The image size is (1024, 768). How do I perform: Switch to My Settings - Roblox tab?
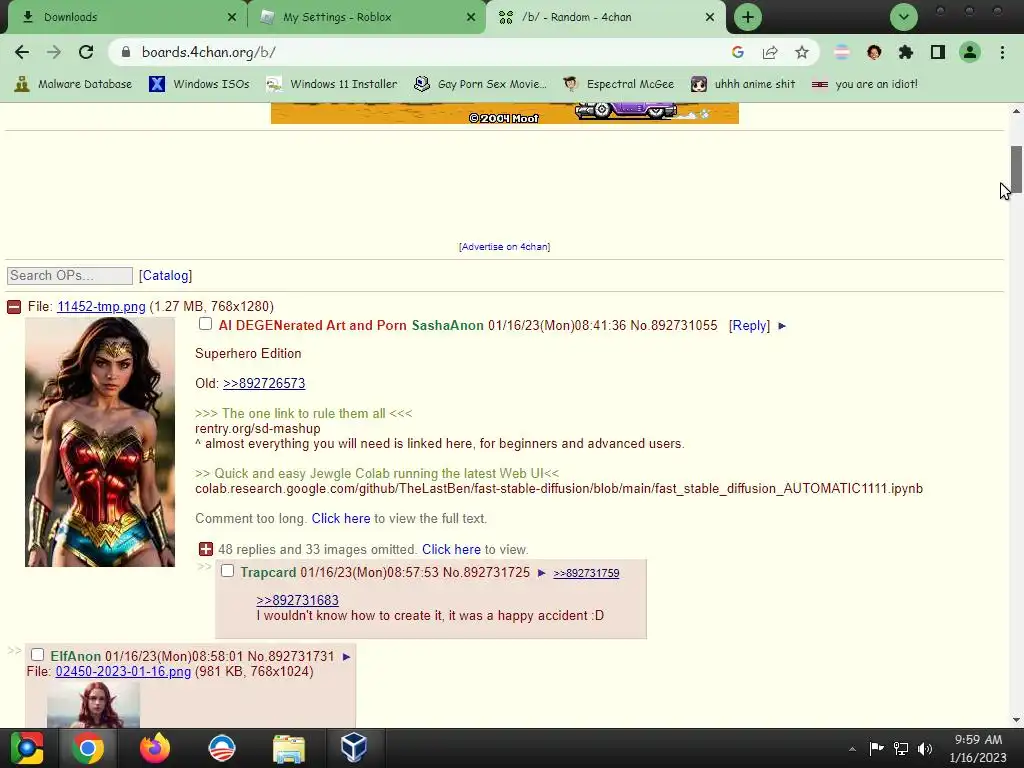click(x=366, y=17)
